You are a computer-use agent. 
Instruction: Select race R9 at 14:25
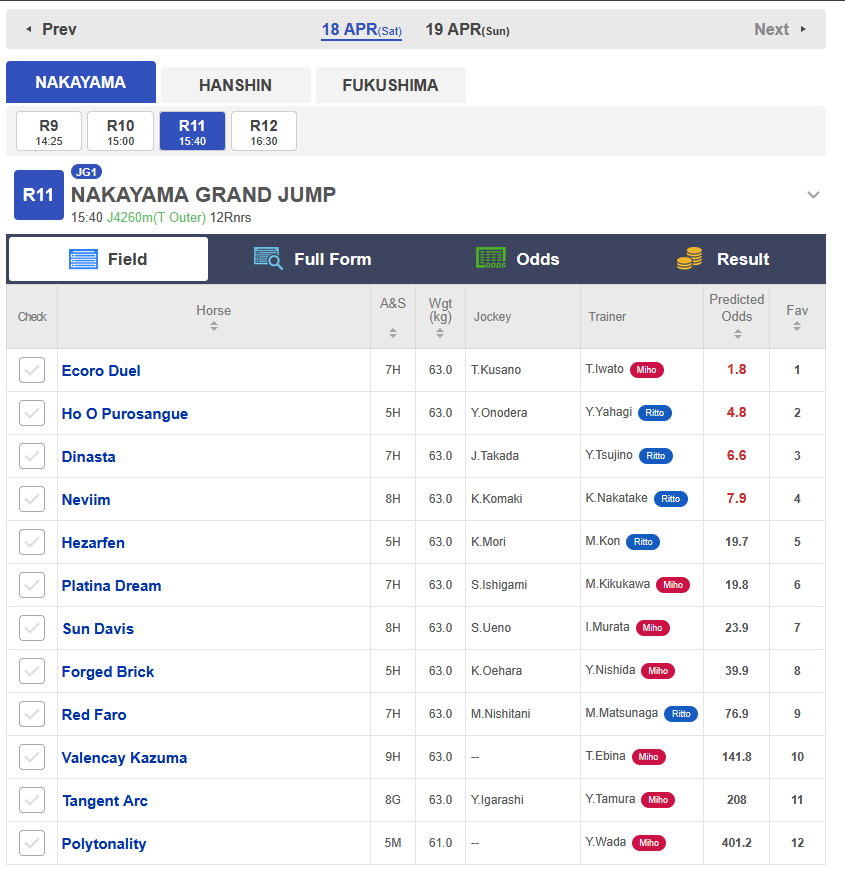coord(49,131)
